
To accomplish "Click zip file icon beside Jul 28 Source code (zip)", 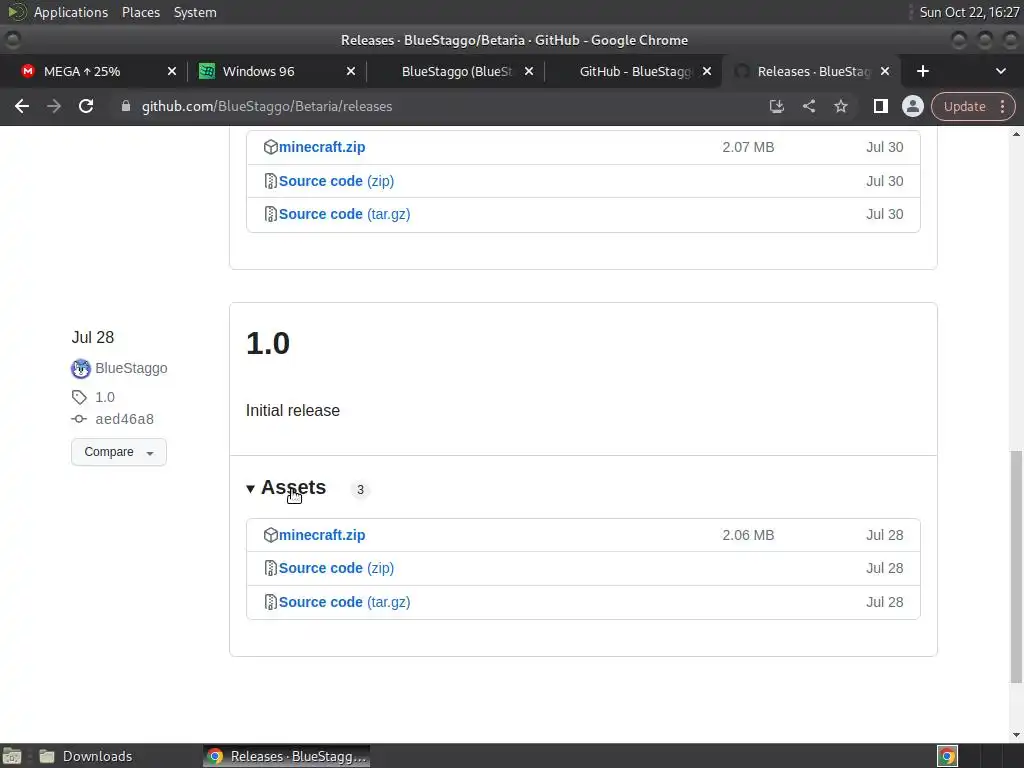I will click(x=270, y=568).
